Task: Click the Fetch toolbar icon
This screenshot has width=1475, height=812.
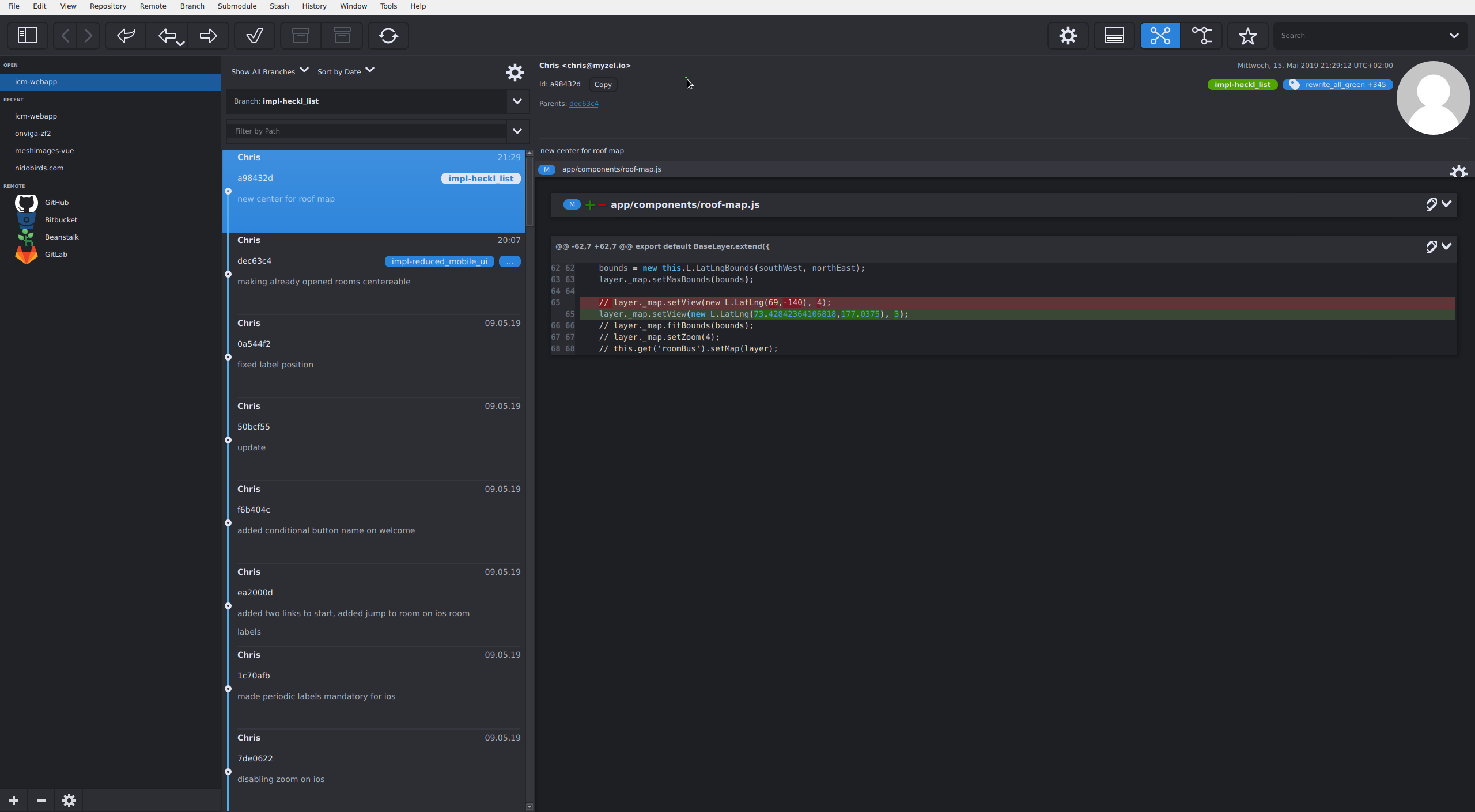Action: click(126, 36)
